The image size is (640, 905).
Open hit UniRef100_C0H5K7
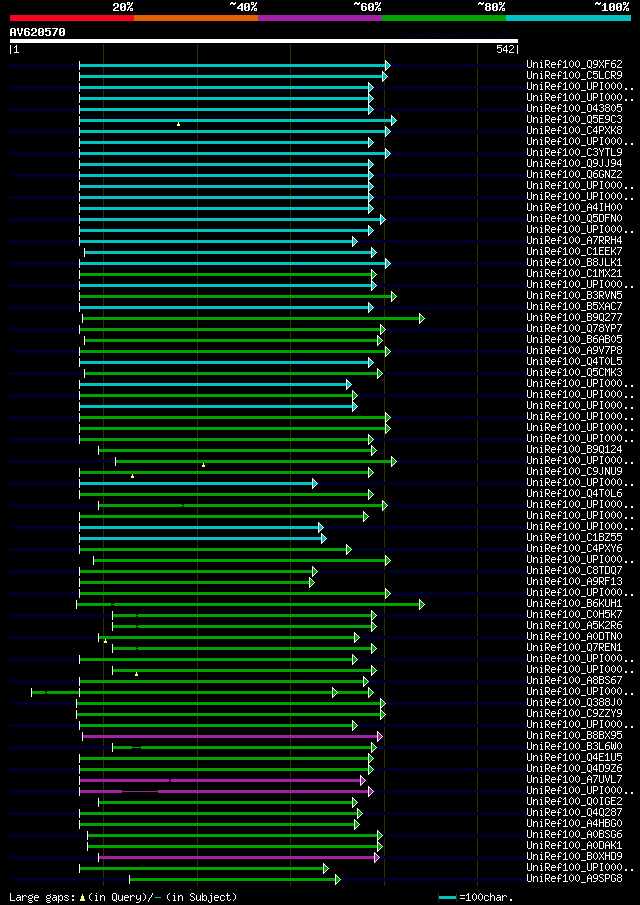point(574,614)
